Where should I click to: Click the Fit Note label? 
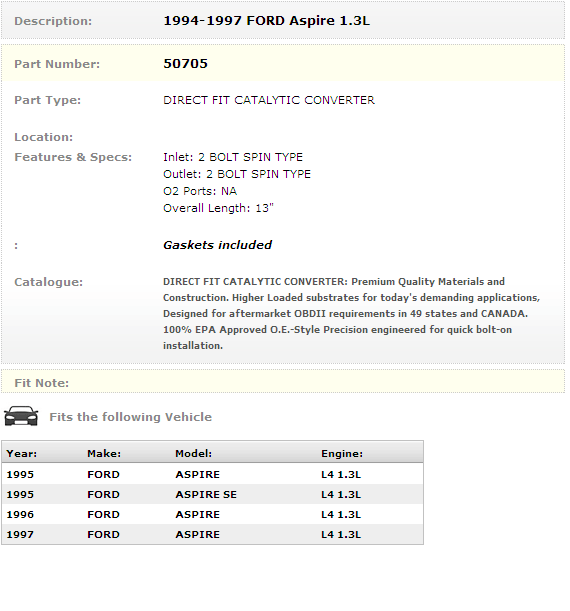coord(42,383)
